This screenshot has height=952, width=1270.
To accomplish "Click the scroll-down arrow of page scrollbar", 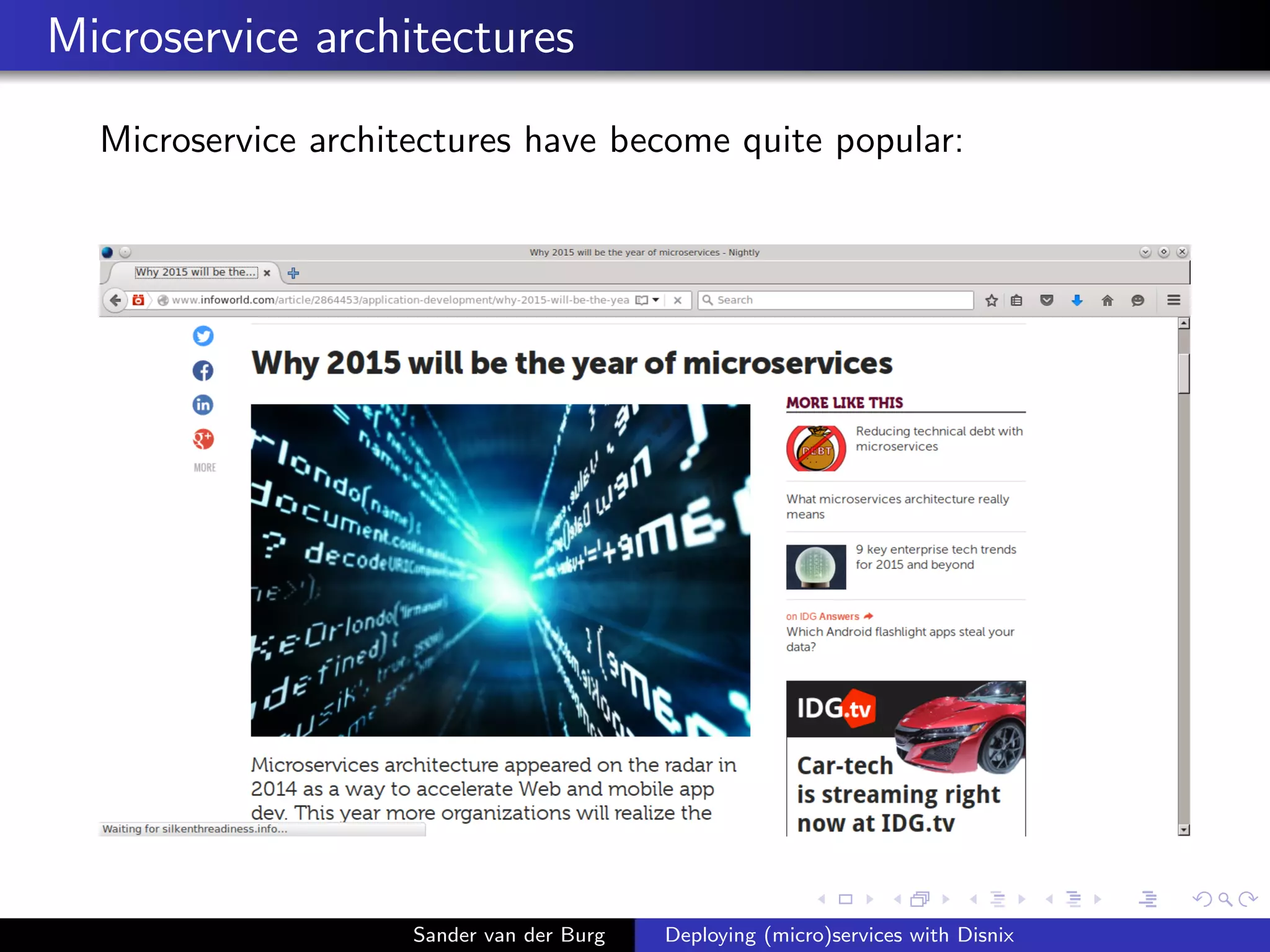I will 1184,830.
